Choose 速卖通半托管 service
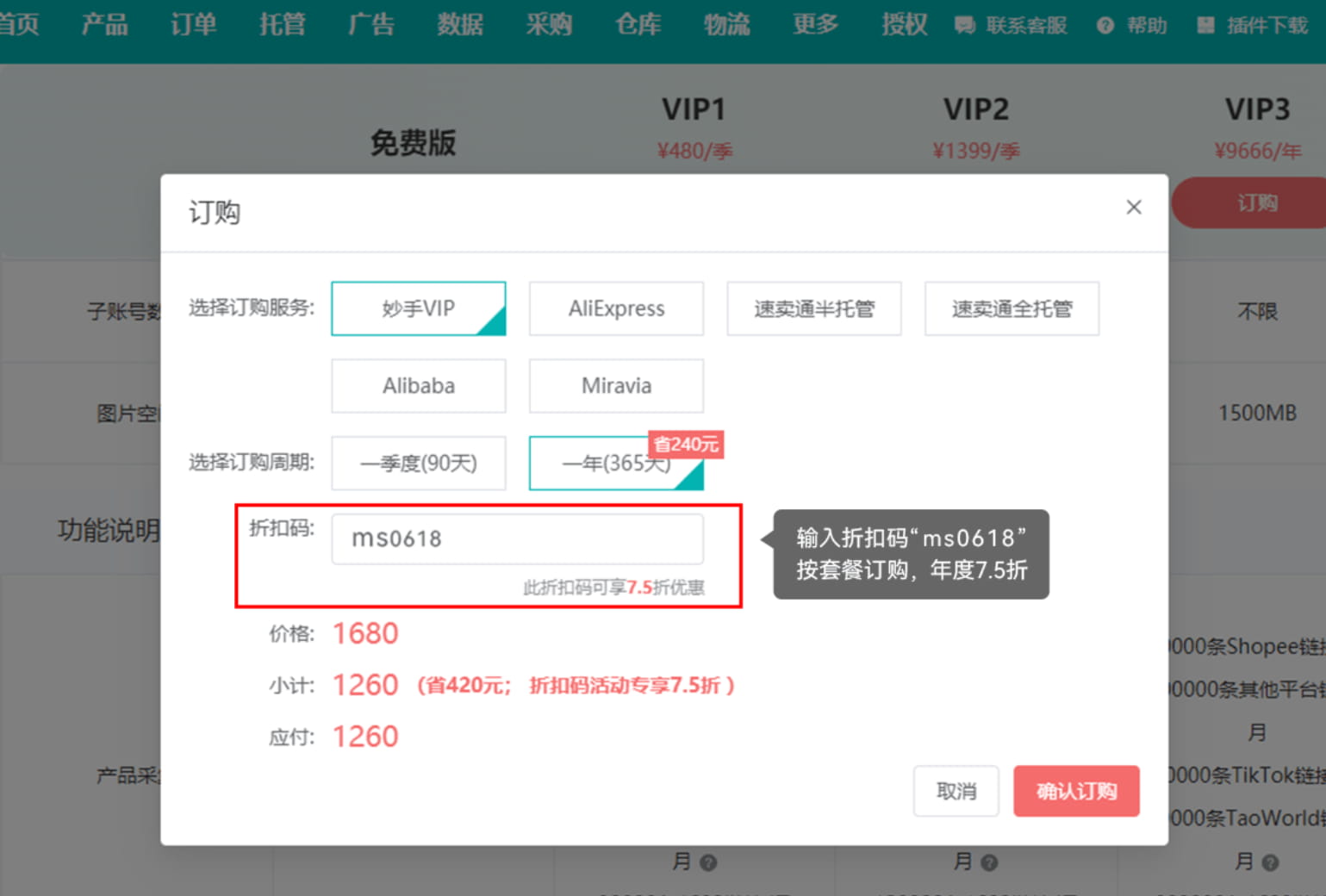Image resolution: width=1326 pixels, height=896 pixels. pyautogui.click(x=814, y=308)
